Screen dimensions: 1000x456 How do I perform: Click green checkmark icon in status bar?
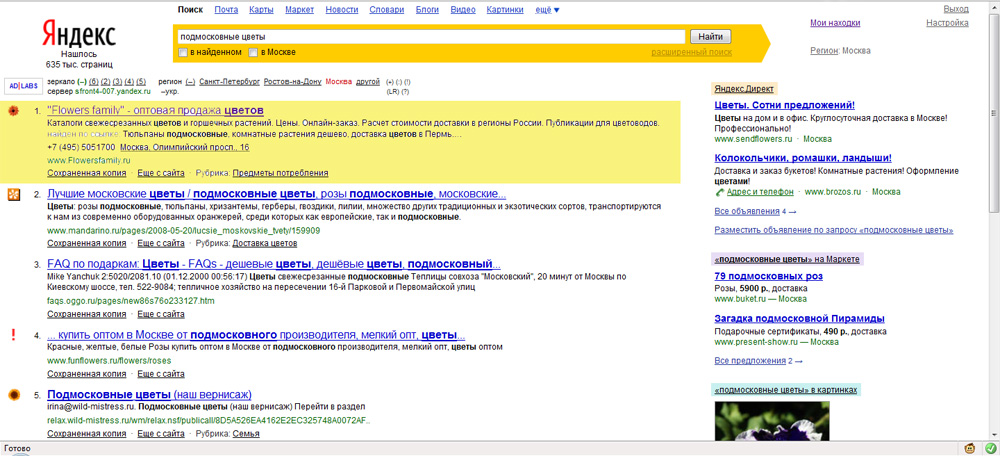pyautogui.click(x=990, y=448)
